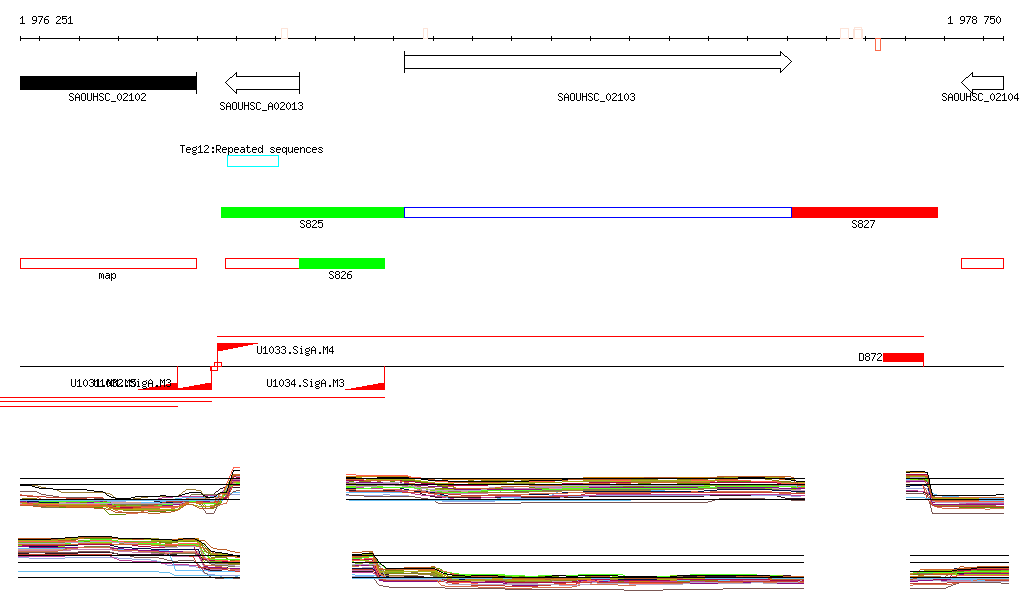Image resolution: width=1024 pixels, height=611 pixels.
Task: Click the 'U1033.SigA.M4' label
Action: click(x=295, y=351)
